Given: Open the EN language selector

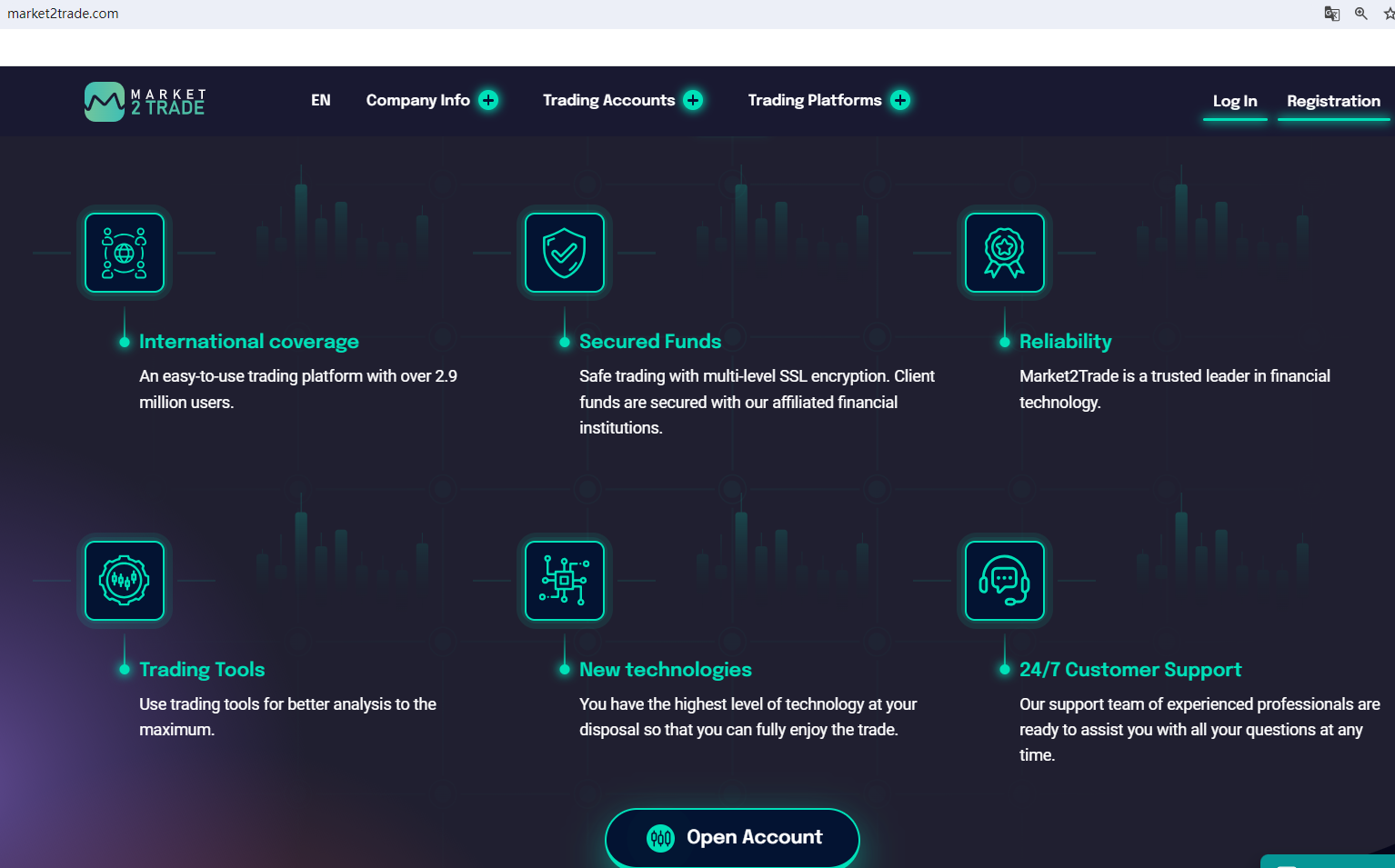Looking at the screenshot, I should point(321,100).
